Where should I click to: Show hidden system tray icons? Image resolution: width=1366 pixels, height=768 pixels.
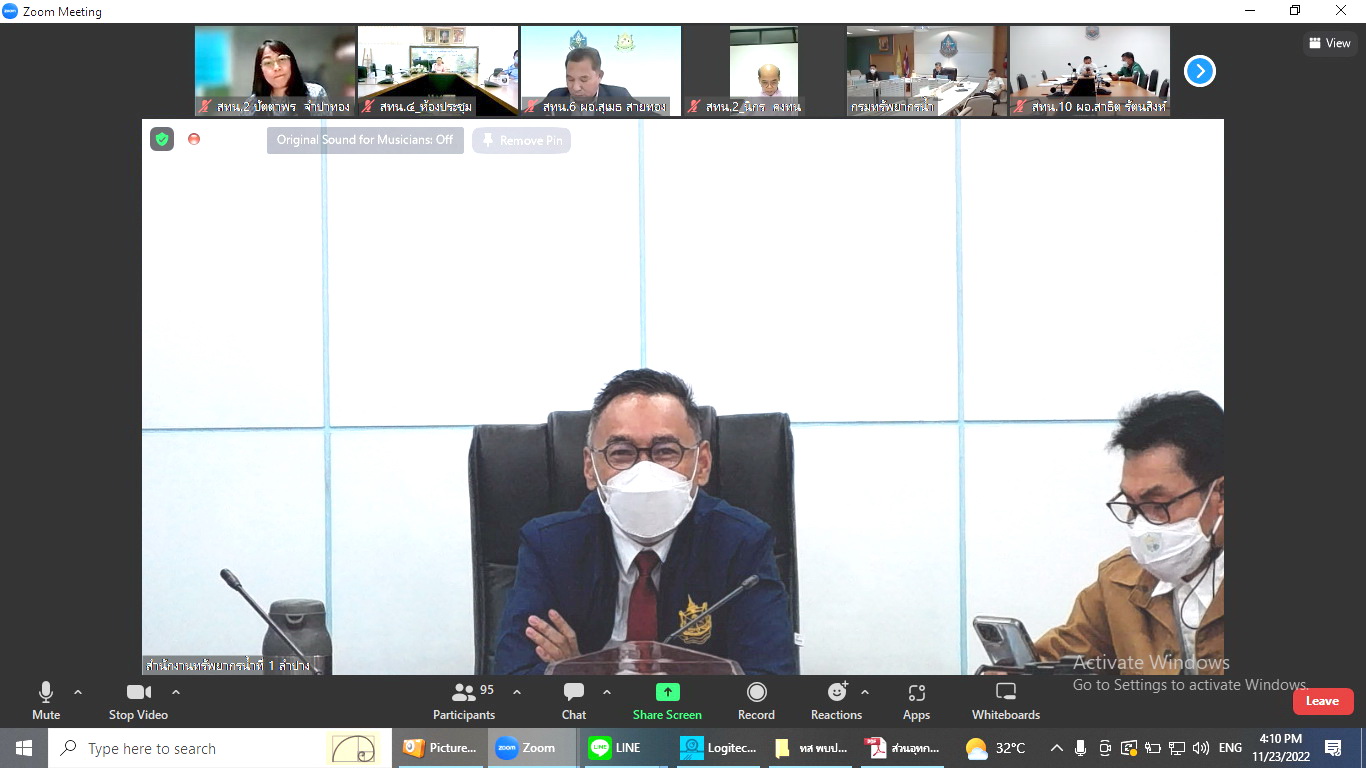pyautogui.click(x=1057, y=748)
